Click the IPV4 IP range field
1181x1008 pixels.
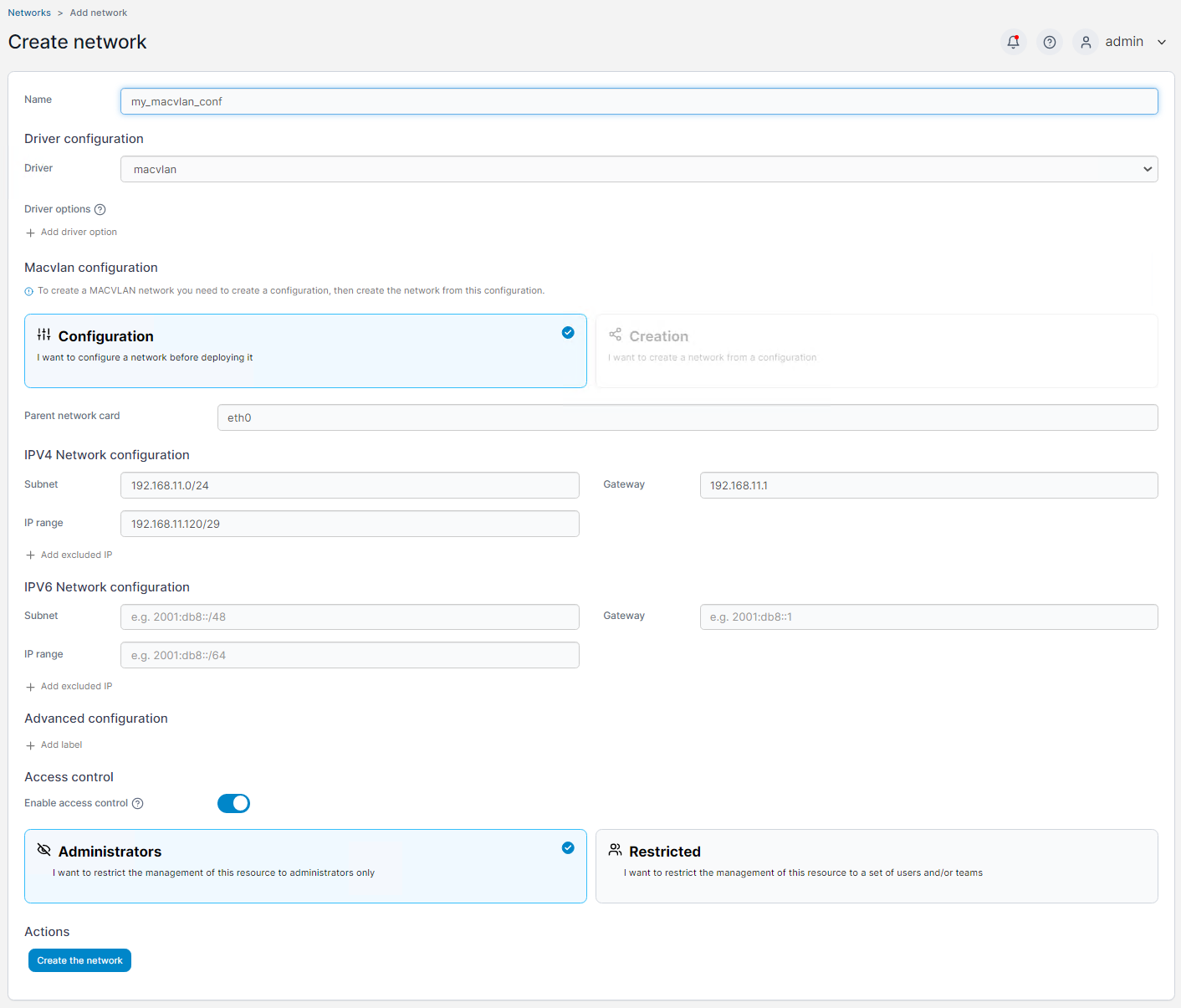[350, 524]
